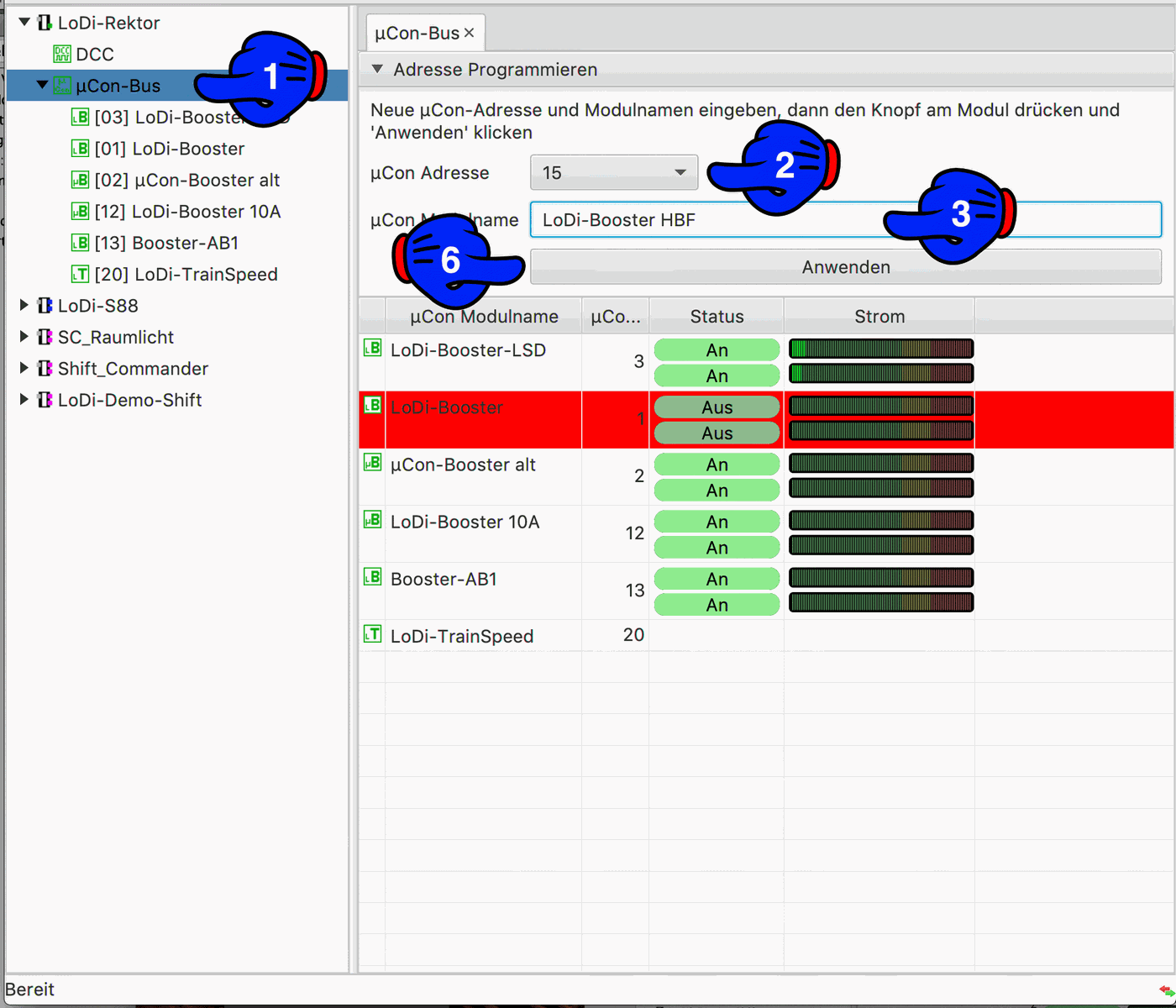Collapse the Adresse Programmieren section

377,70
